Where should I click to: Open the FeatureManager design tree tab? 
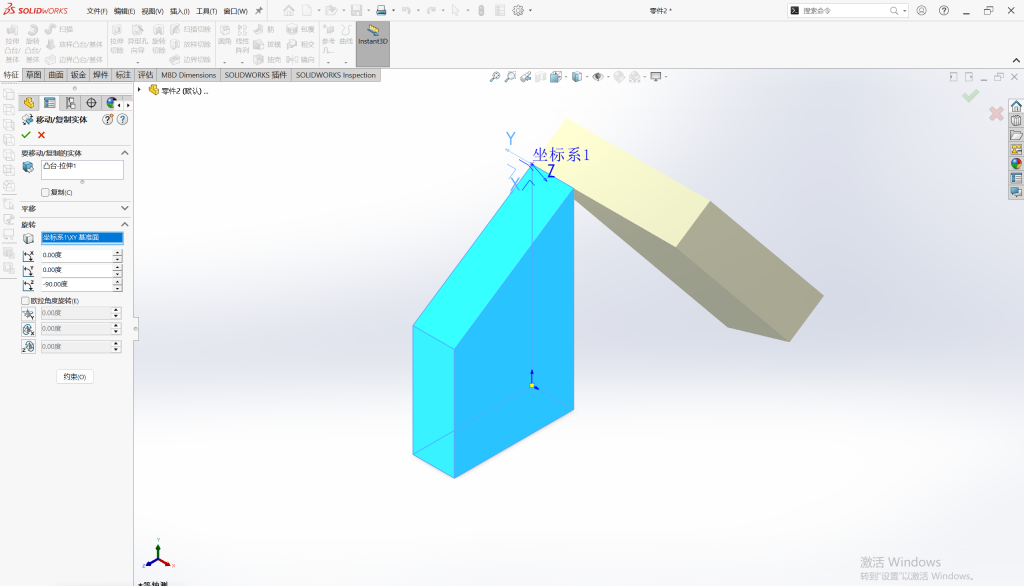[28, 103]
